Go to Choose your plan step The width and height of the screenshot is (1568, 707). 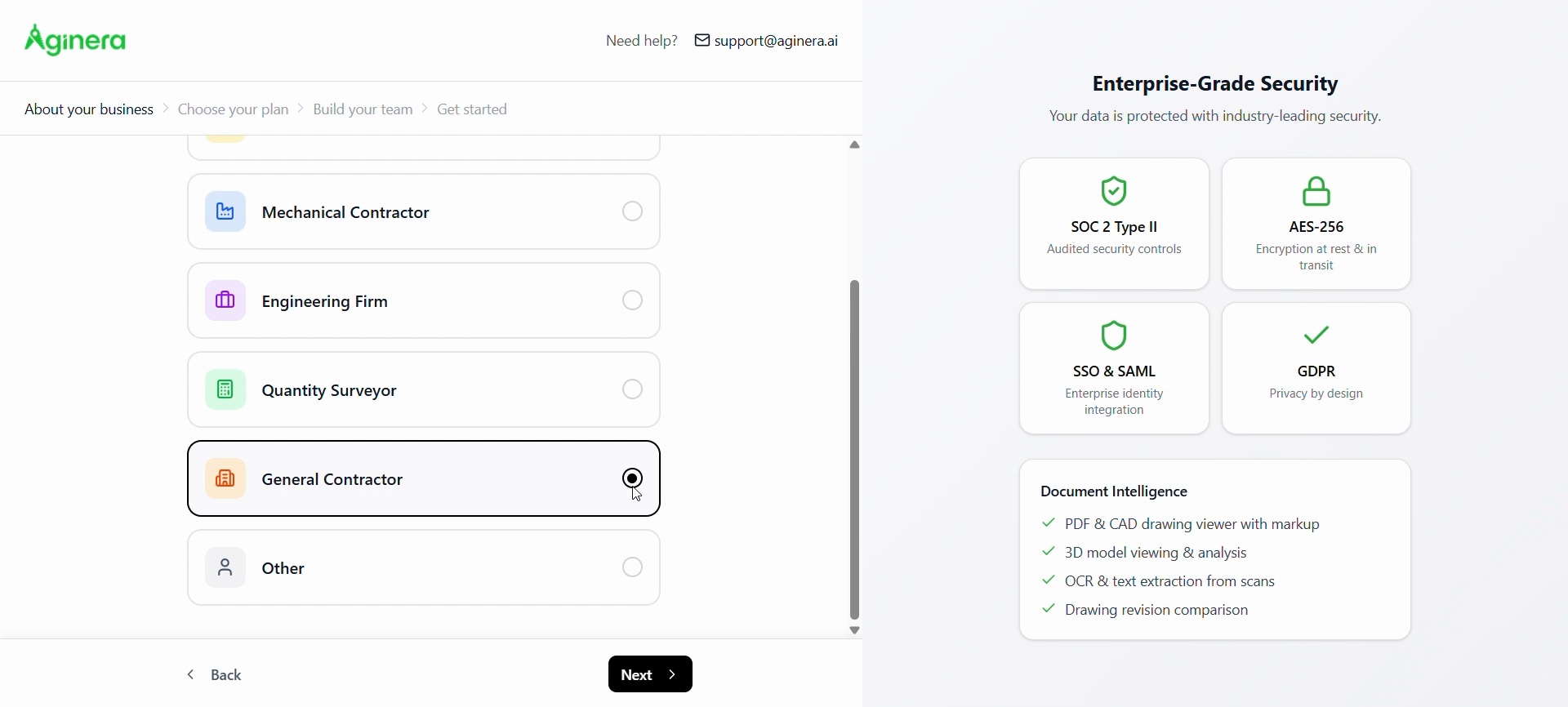(x=234, y=109)
